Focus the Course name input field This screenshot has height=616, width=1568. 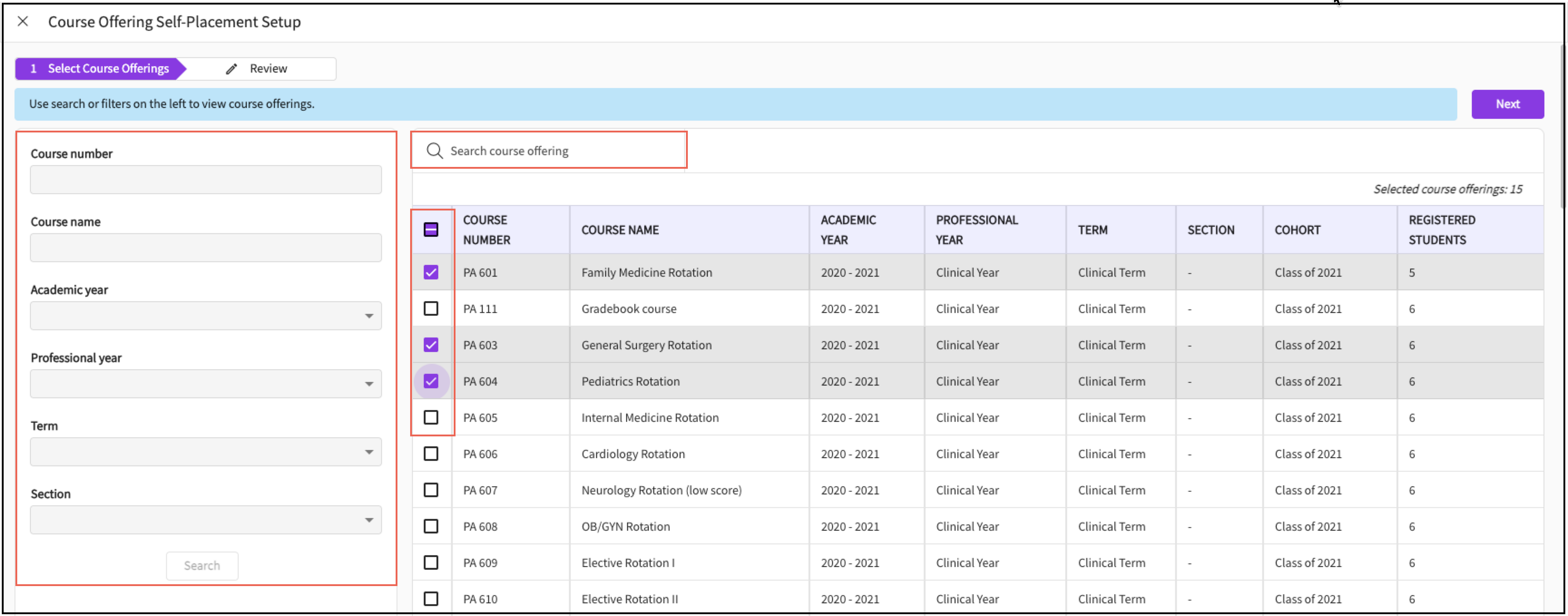[x=206, y=248]
